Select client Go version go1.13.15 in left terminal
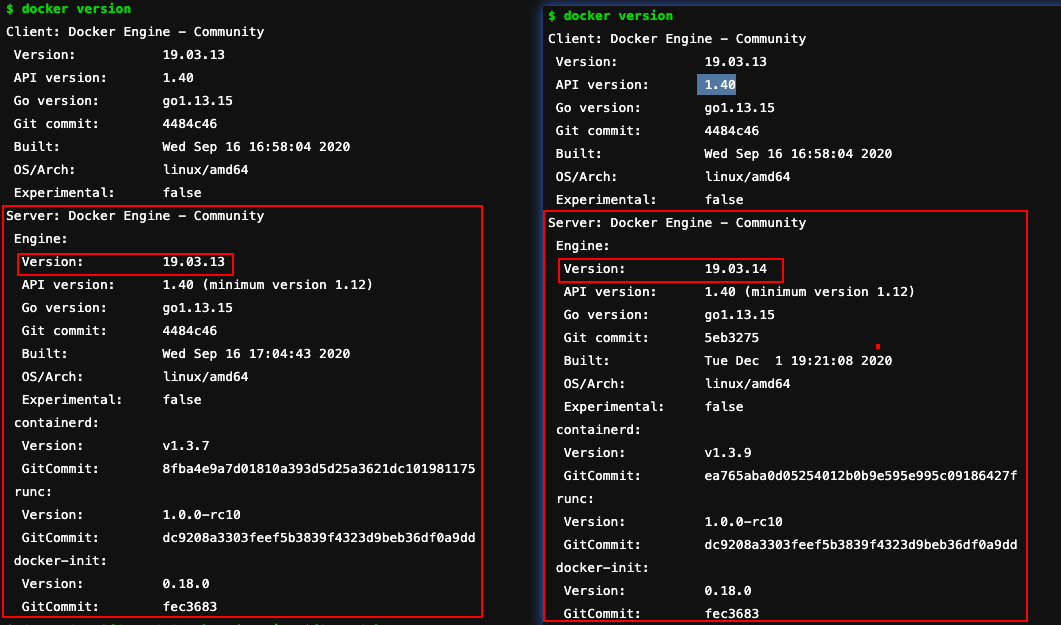The image size is (1061, 625). [x=198, y=101]
